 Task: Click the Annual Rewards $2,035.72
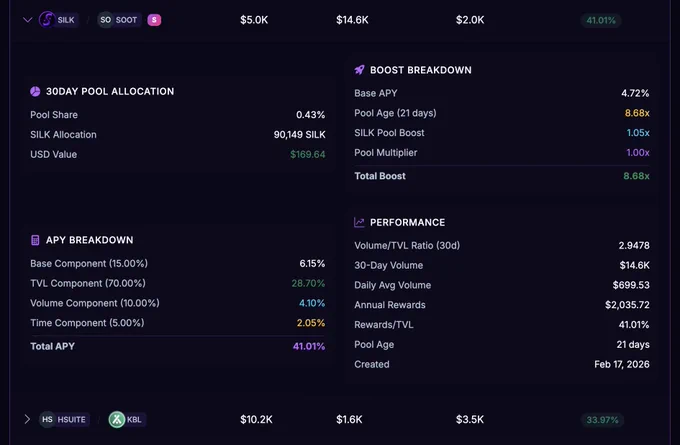pos(627,305)
